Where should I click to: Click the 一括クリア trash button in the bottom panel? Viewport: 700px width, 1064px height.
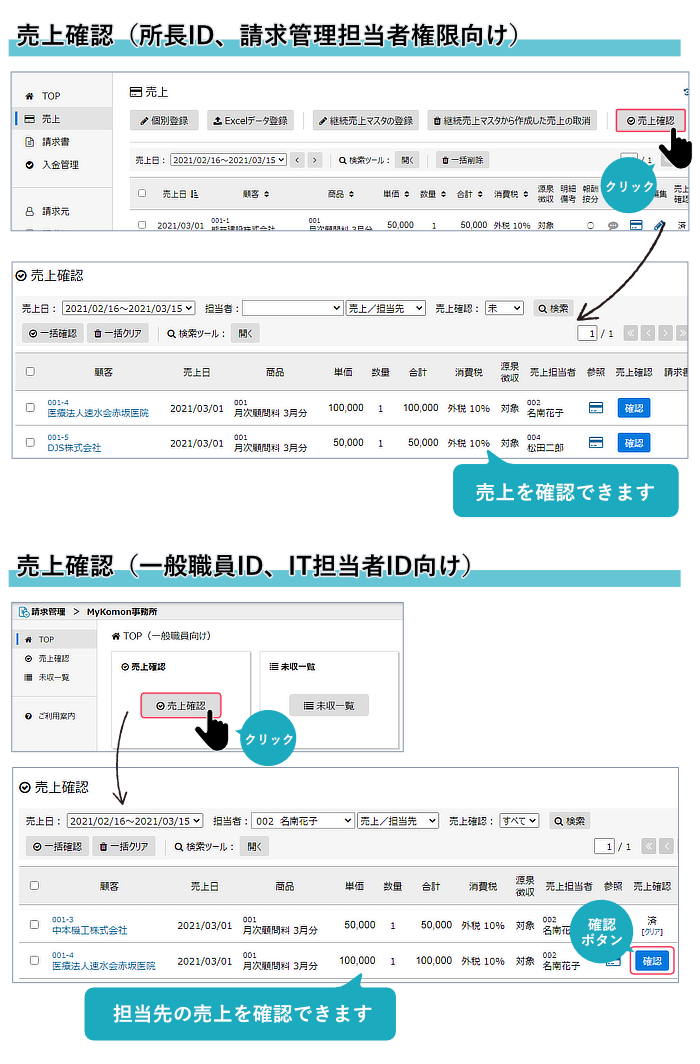pos(124,846)
